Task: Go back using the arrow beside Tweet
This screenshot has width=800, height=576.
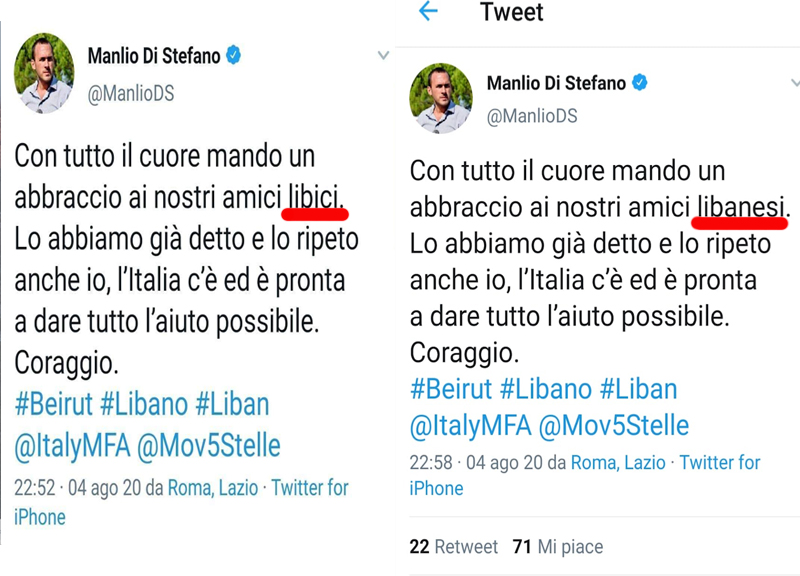Action: 428,12
